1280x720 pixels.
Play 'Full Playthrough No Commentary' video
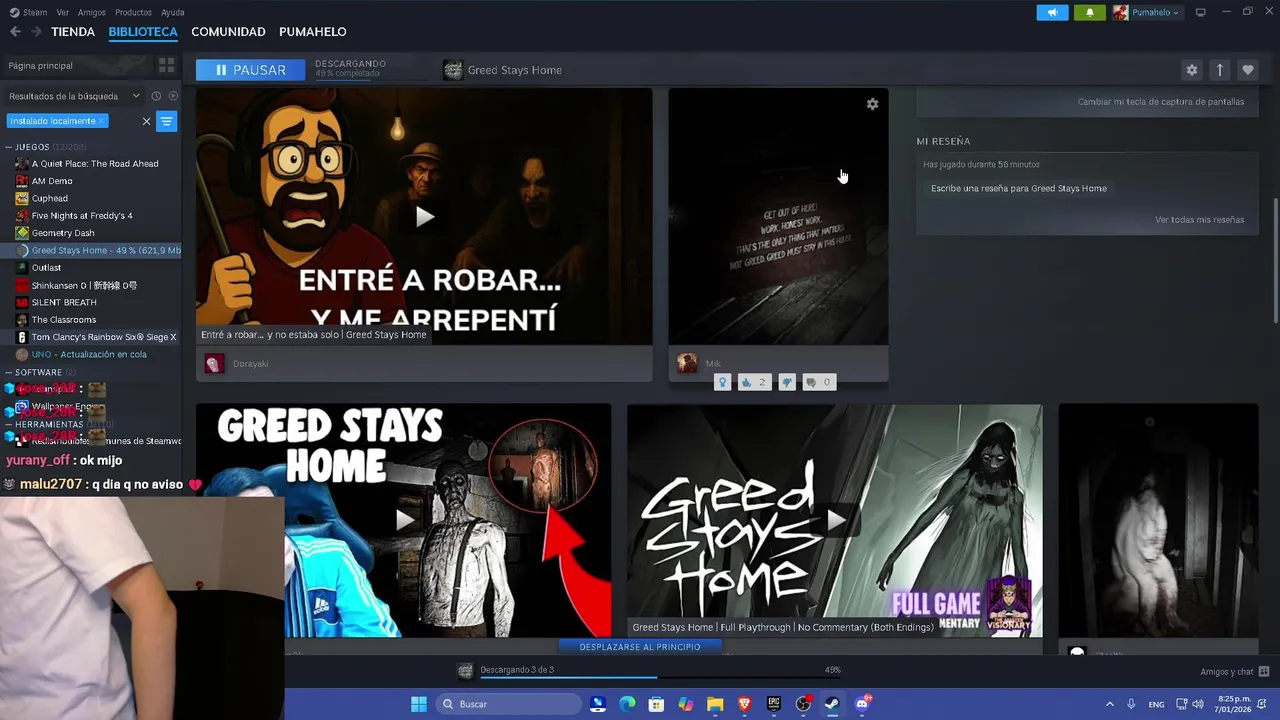[x=835, y=520]
